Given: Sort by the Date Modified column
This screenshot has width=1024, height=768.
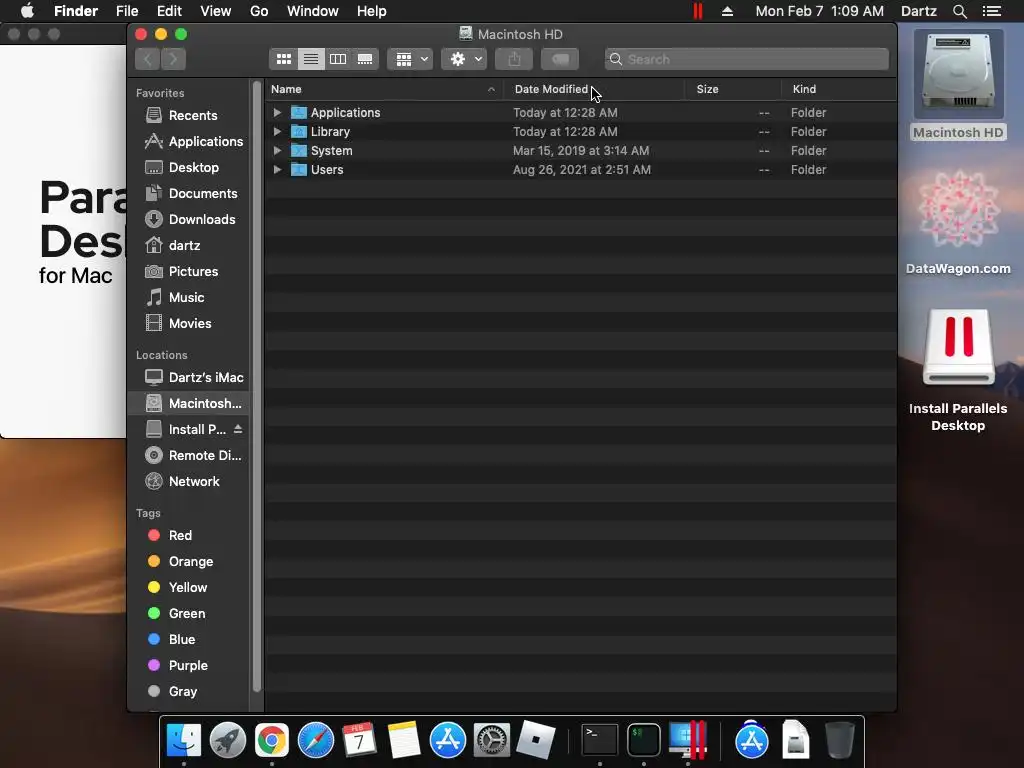Looking at the screenshot, I should (594, 89).
